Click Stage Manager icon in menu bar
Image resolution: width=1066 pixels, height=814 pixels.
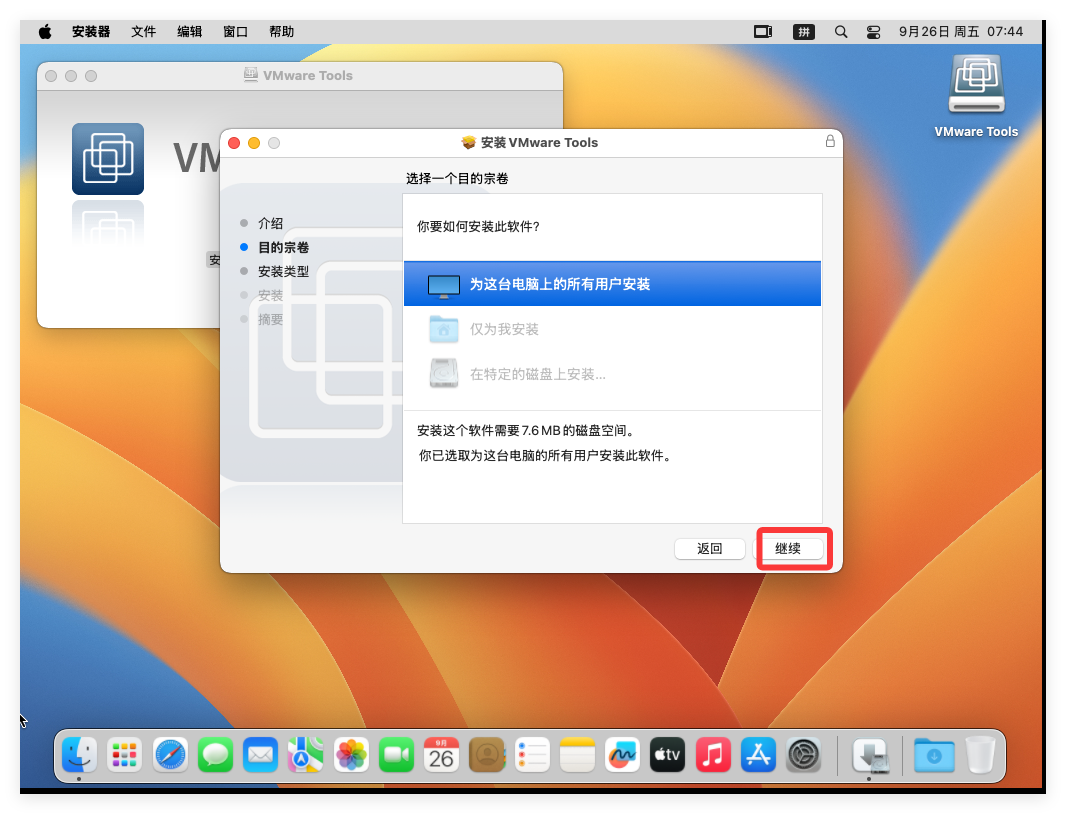pyautogui.click(x=763, y=31)
